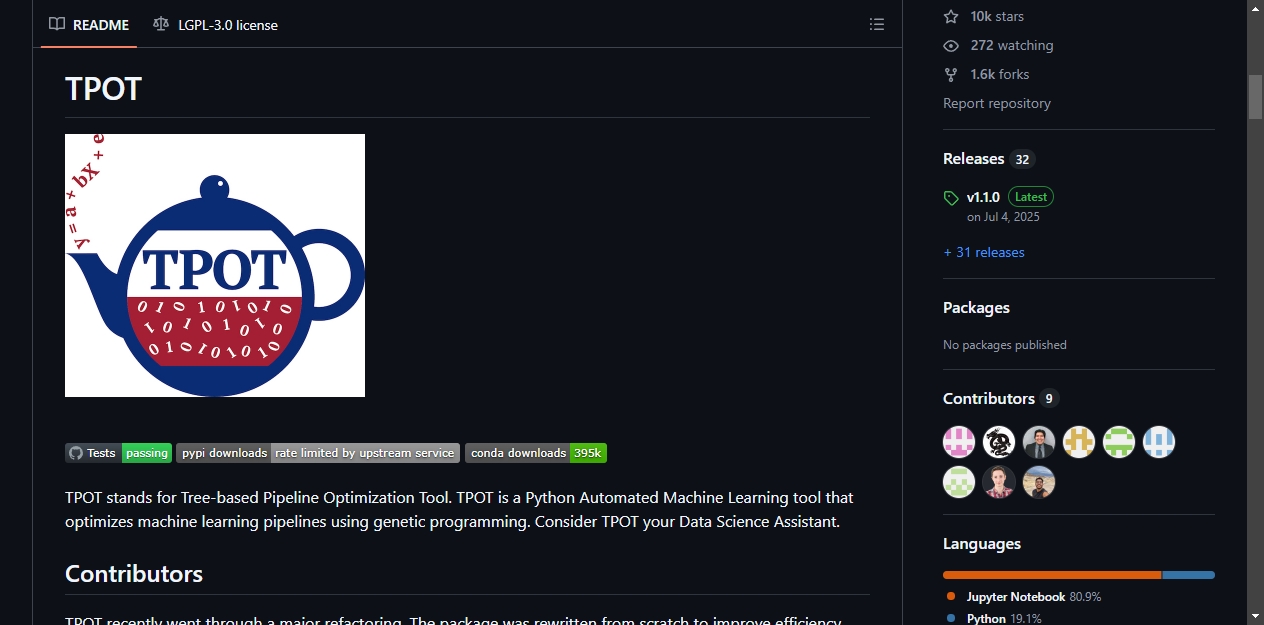Viewport: 1264px width, 625px height.
Task: Open the Contributors 9 heading link
Action: tap(1001, 398)
